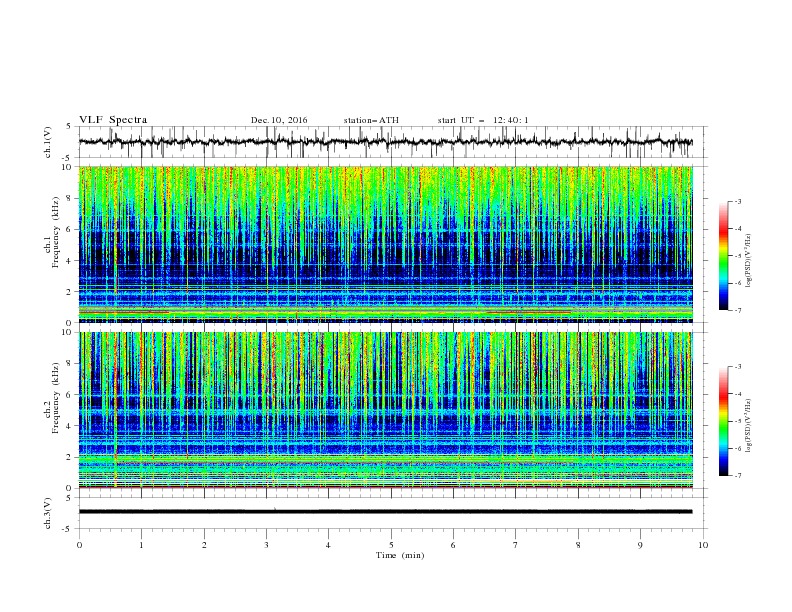Click the ch.3 voltage waveform band
This screenshot has width=792, height=612.
tap(385, 512)
